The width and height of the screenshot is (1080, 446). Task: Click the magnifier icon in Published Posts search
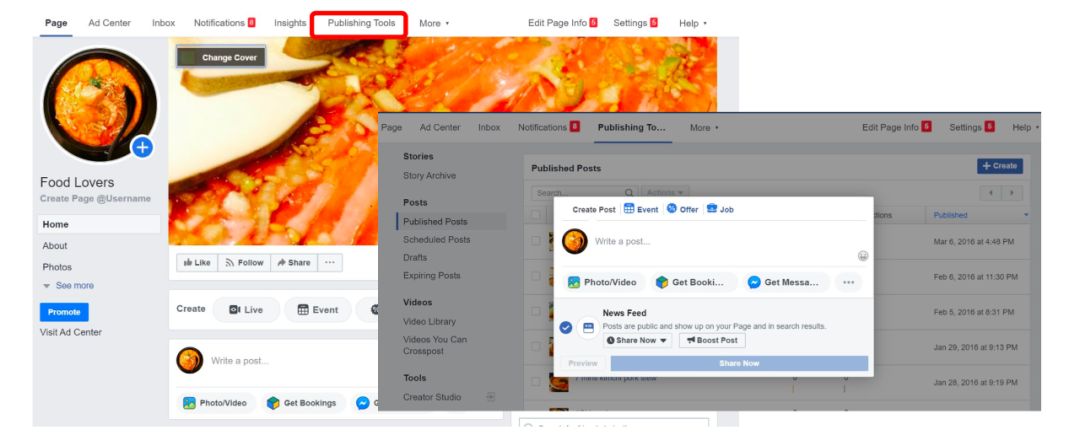(629, 193)
